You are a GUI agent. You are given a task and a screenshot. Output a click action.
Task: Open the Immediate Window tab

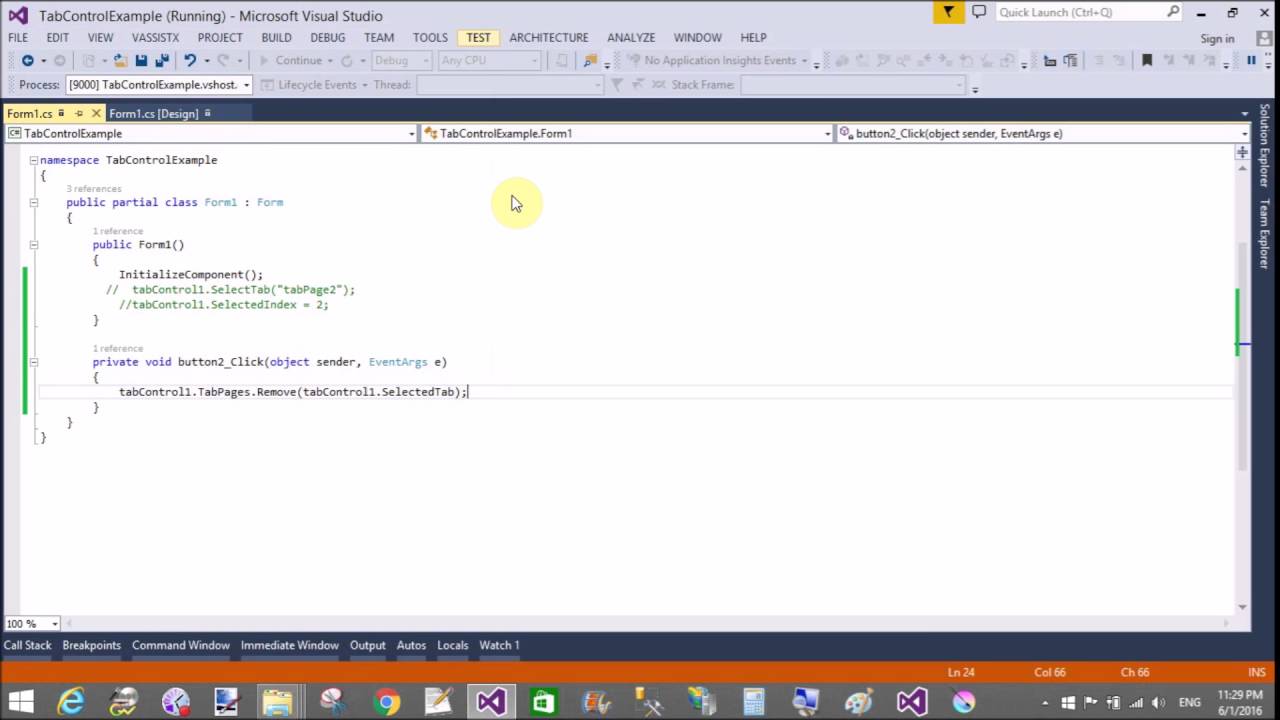[289, 645]
